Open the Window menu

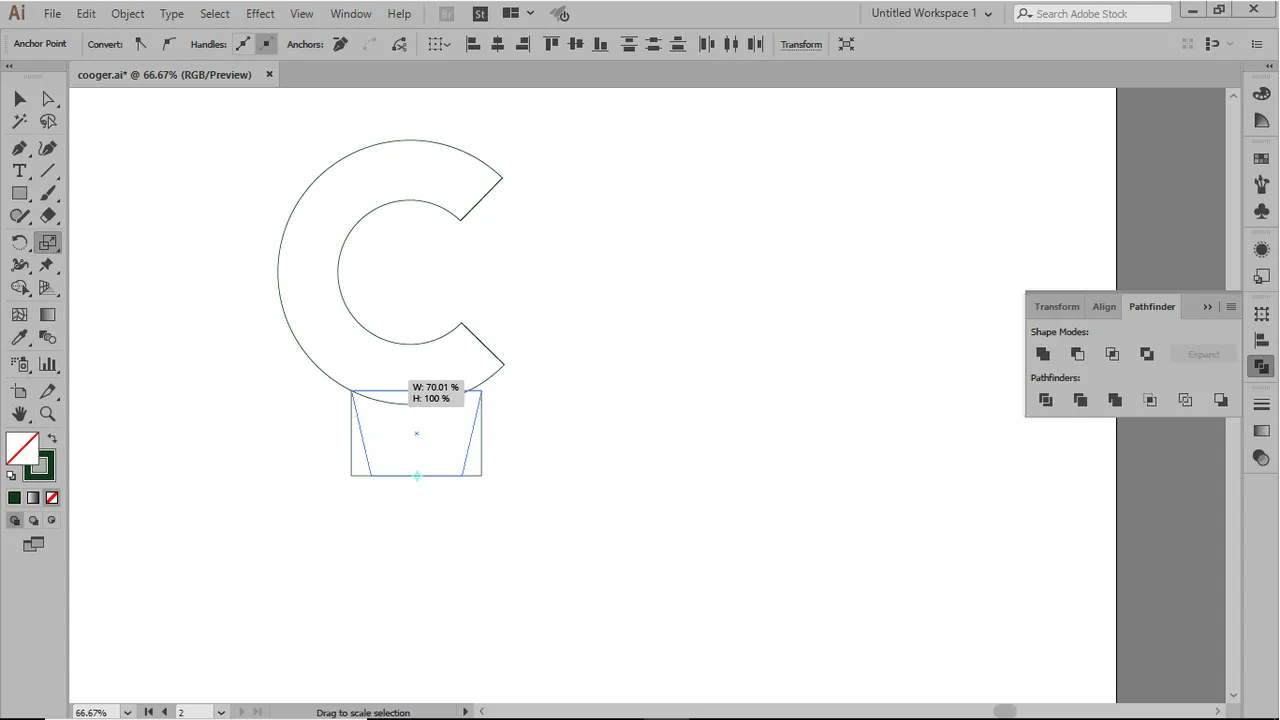pos(350,14)
